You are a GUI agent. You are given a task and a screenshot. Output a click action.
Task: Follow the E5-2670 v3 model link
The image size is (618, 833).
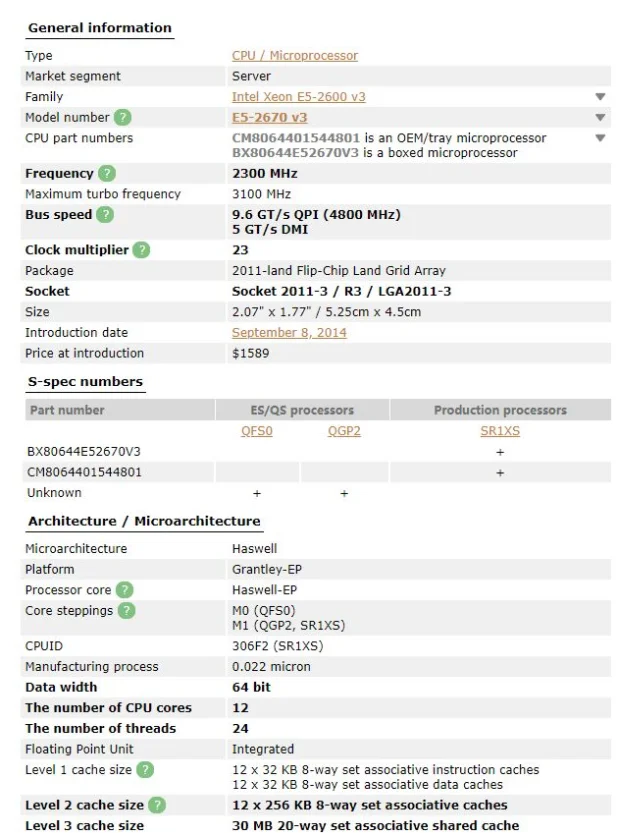click(269, 118)
